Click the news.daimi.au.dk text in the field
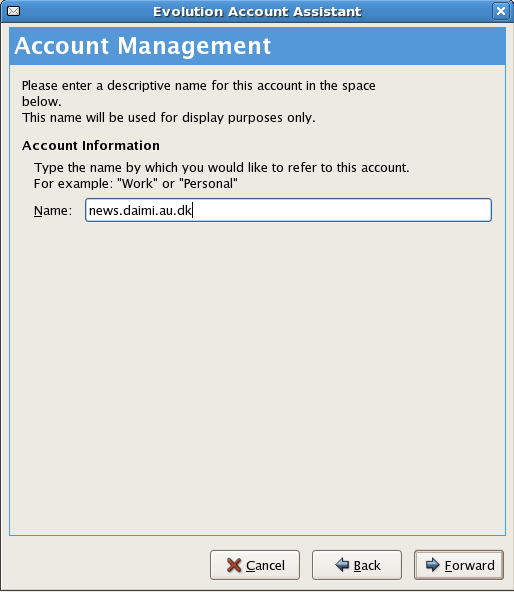The height and width of the screenshot is (592, 514). [140, 210]
